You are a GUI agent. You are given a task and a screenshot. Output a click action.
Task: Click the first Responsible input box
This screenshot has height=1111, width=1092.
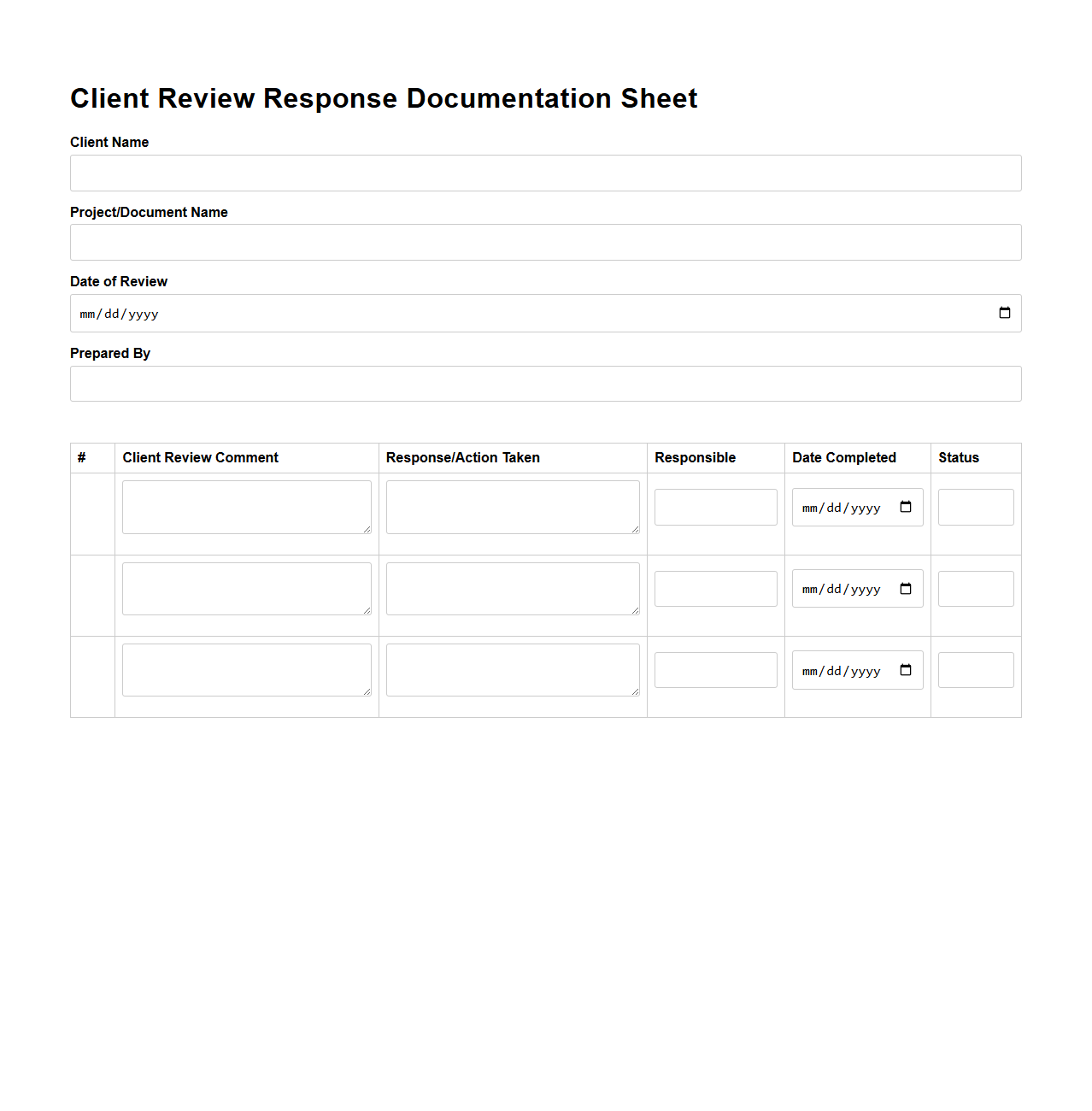[x=715, y=506]
